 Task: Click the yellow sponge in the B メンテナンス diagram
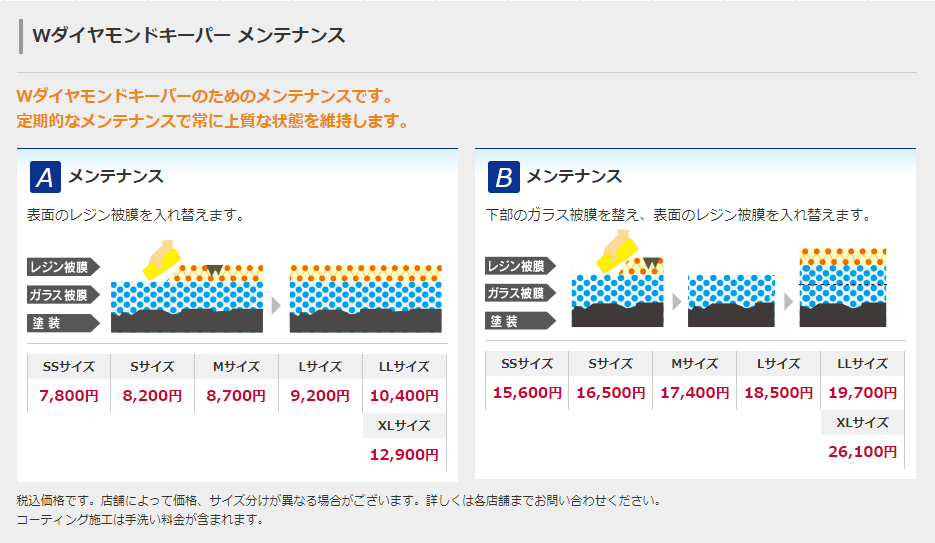tap(618, 251)
